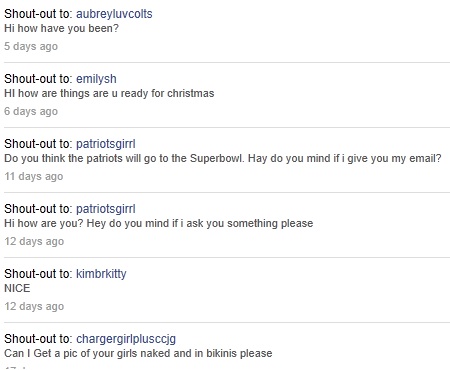Viewport: 450px width, 370px height.
Task: Open the chargergirlplusccjg profile link
Action: [x=126, y=339]
